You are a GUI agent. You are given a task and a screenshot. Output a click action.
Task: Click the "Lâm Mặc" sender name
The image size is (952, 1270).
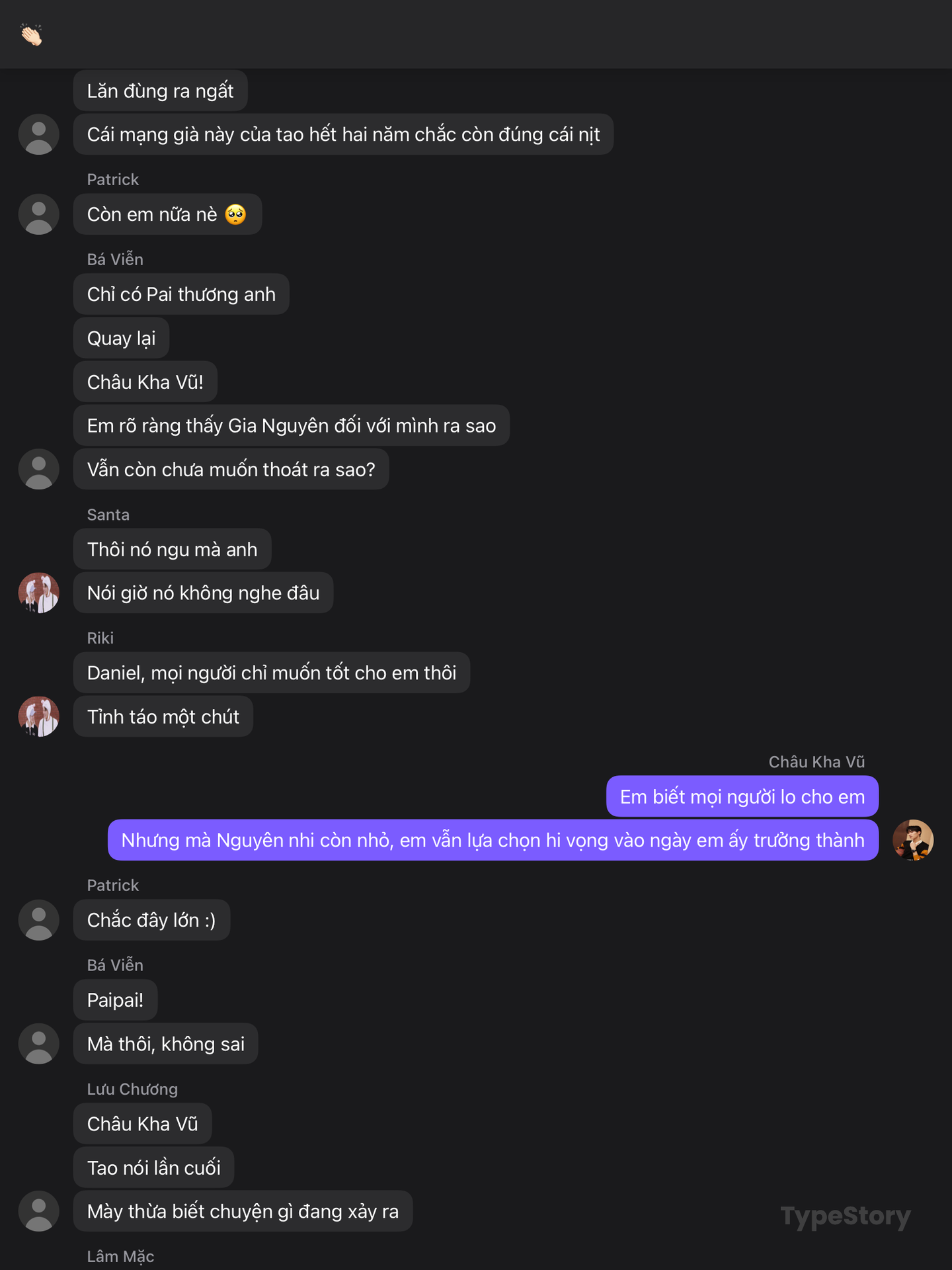tap(120, 1256)
